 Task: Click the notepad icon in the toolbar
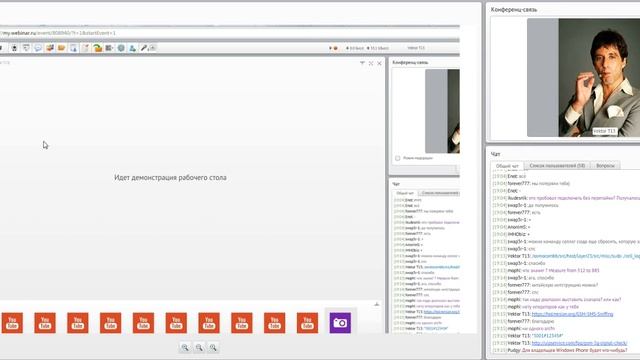point(85,48)
